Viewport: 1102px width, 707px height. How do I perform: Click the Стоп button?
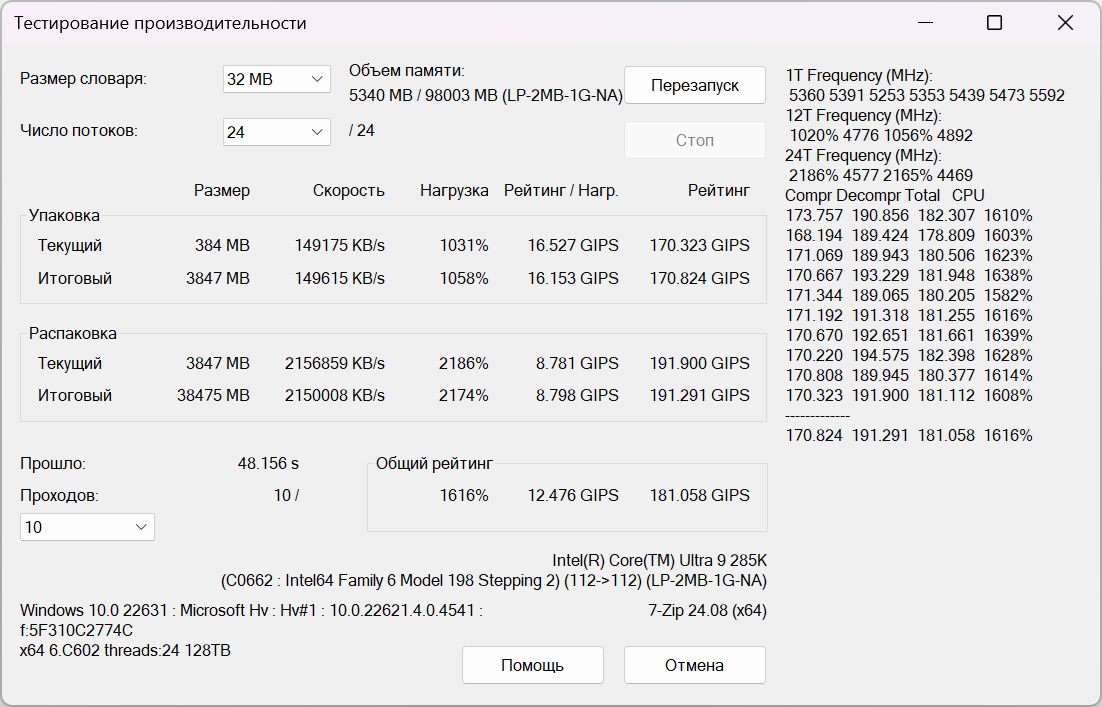click(x=694, y=140)
